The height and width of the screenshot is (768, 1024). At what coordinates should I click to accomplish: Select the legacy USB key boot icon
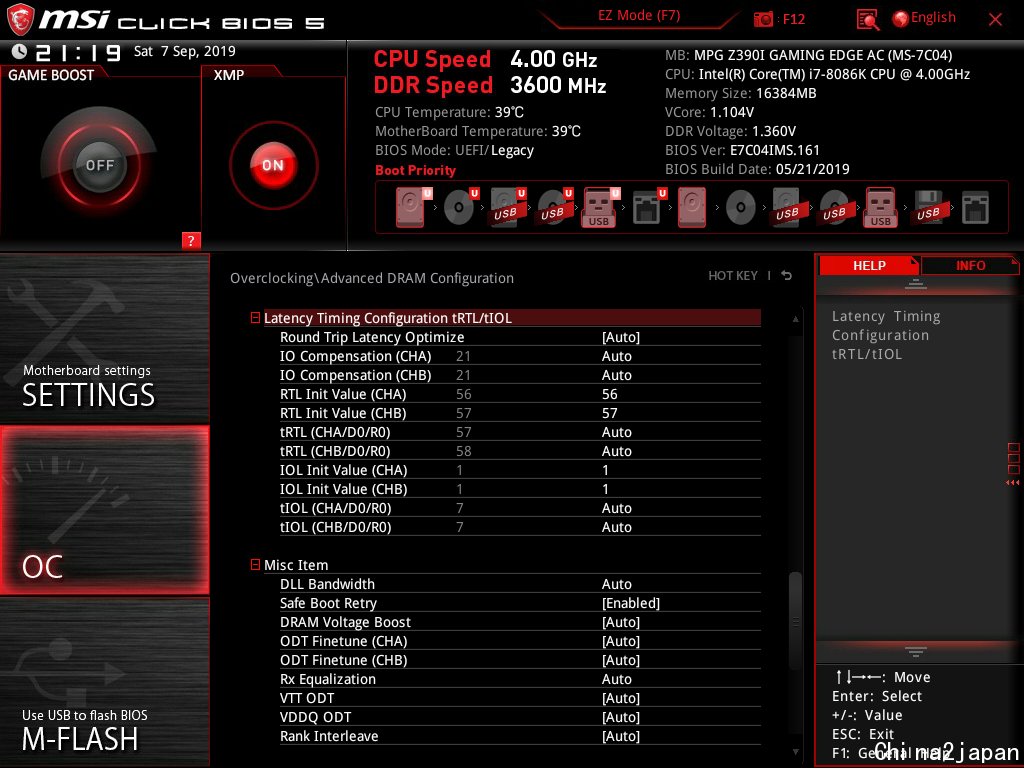click(x=880, y=208)
